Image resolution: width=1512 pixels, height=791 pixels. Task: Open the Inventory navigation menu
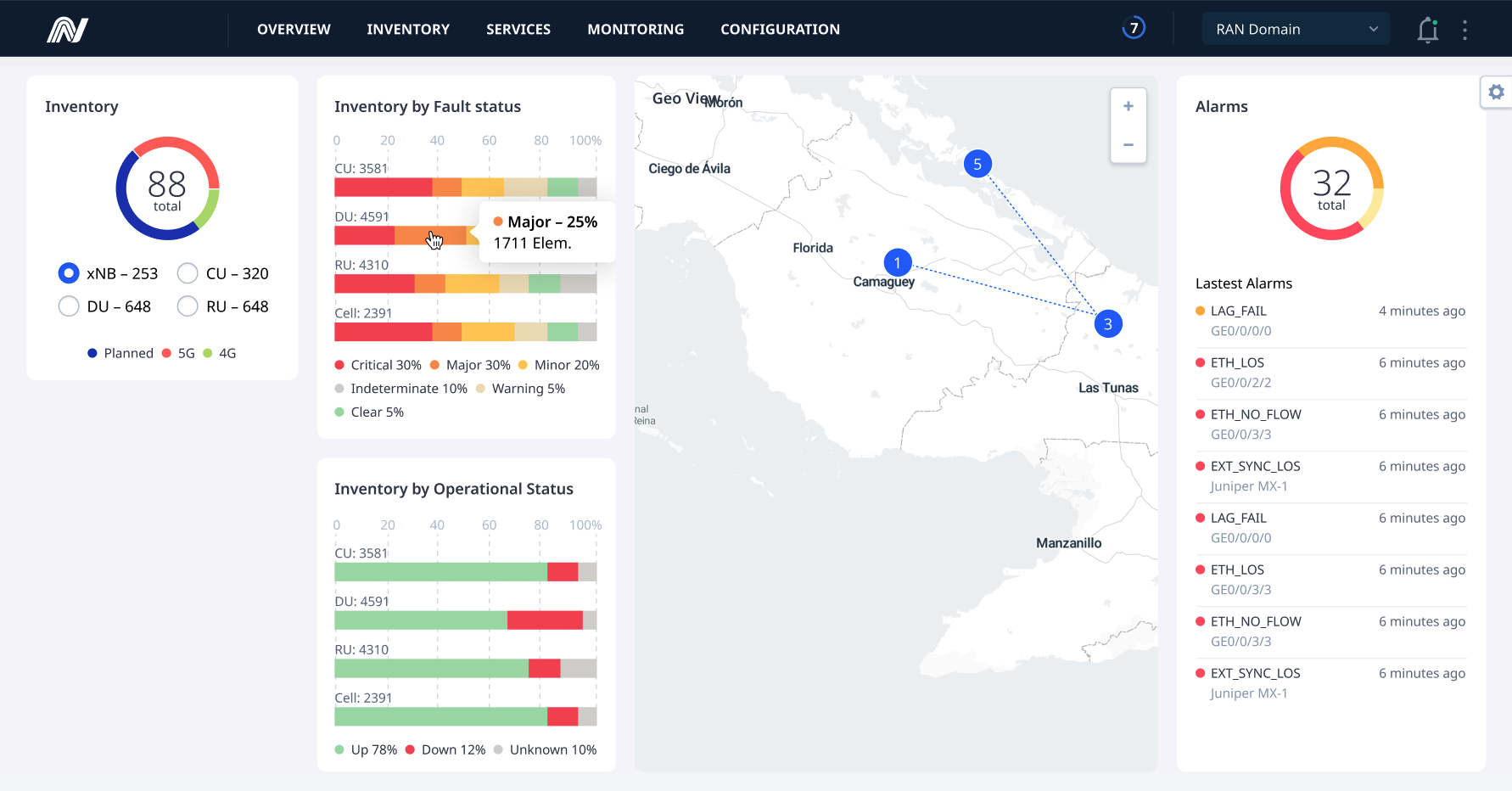pos(408,30)
